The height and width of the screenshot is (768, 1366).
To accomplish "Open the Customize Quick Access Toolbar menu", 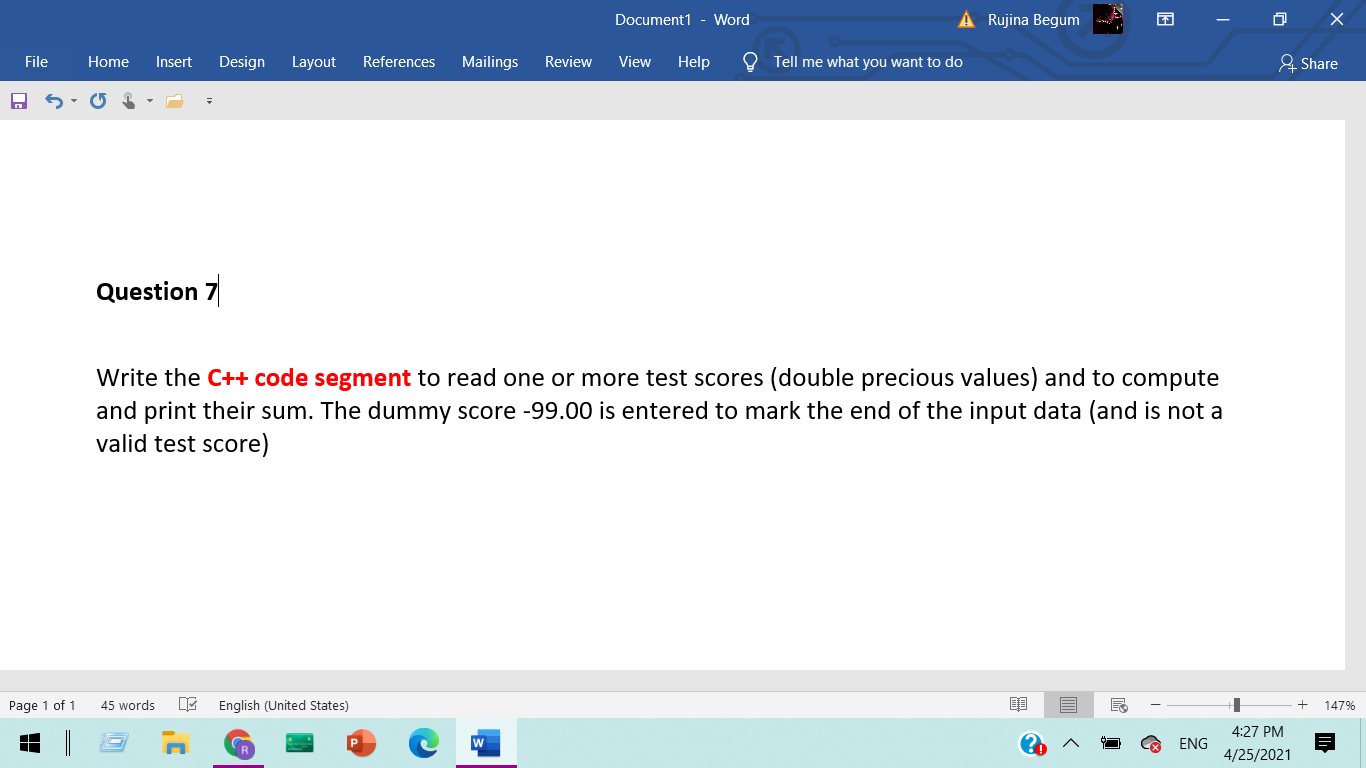I will (x=209, y=100).
